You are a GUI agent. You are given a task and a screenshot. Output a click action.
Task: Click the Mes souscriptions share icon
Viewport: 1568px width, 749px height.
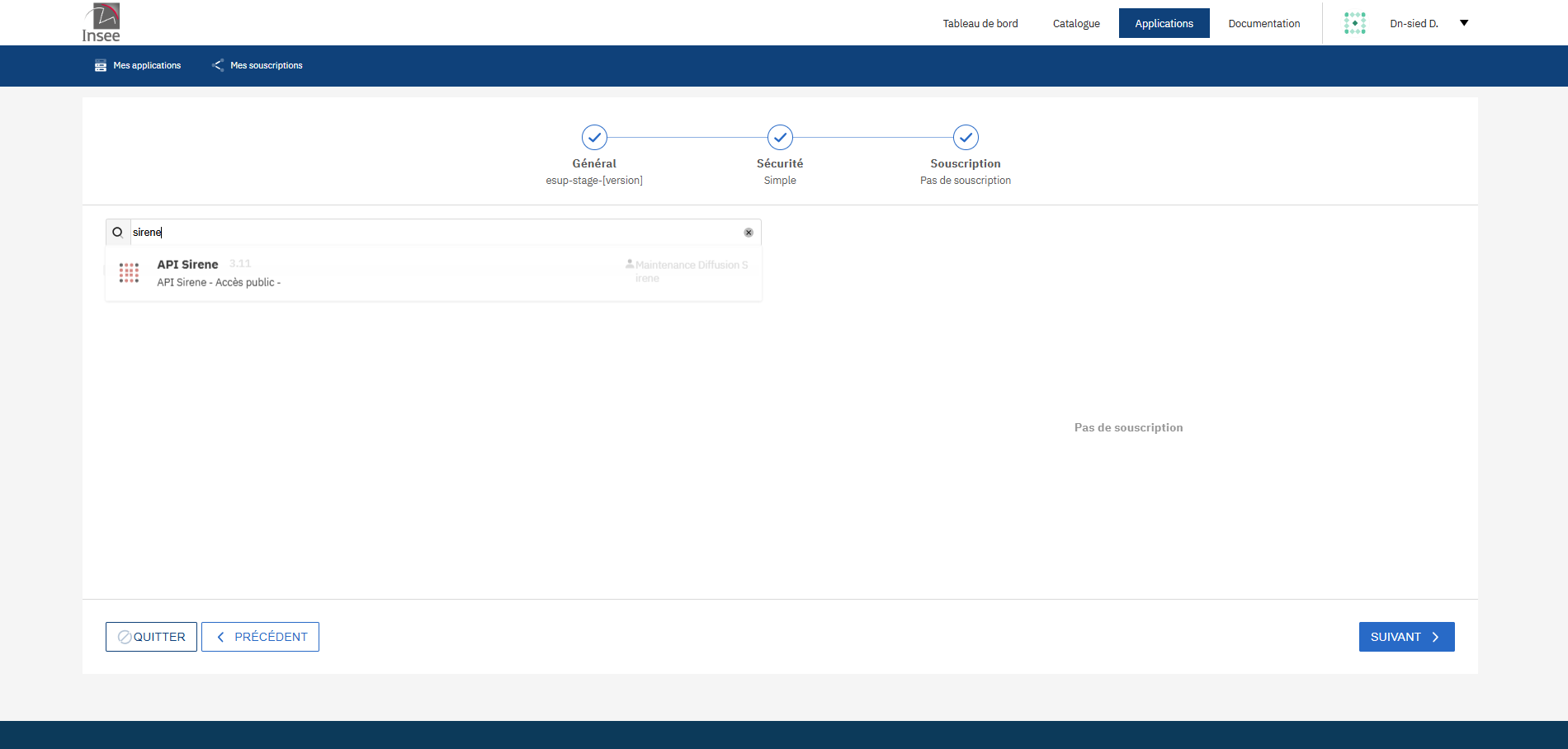click(218, 65)
